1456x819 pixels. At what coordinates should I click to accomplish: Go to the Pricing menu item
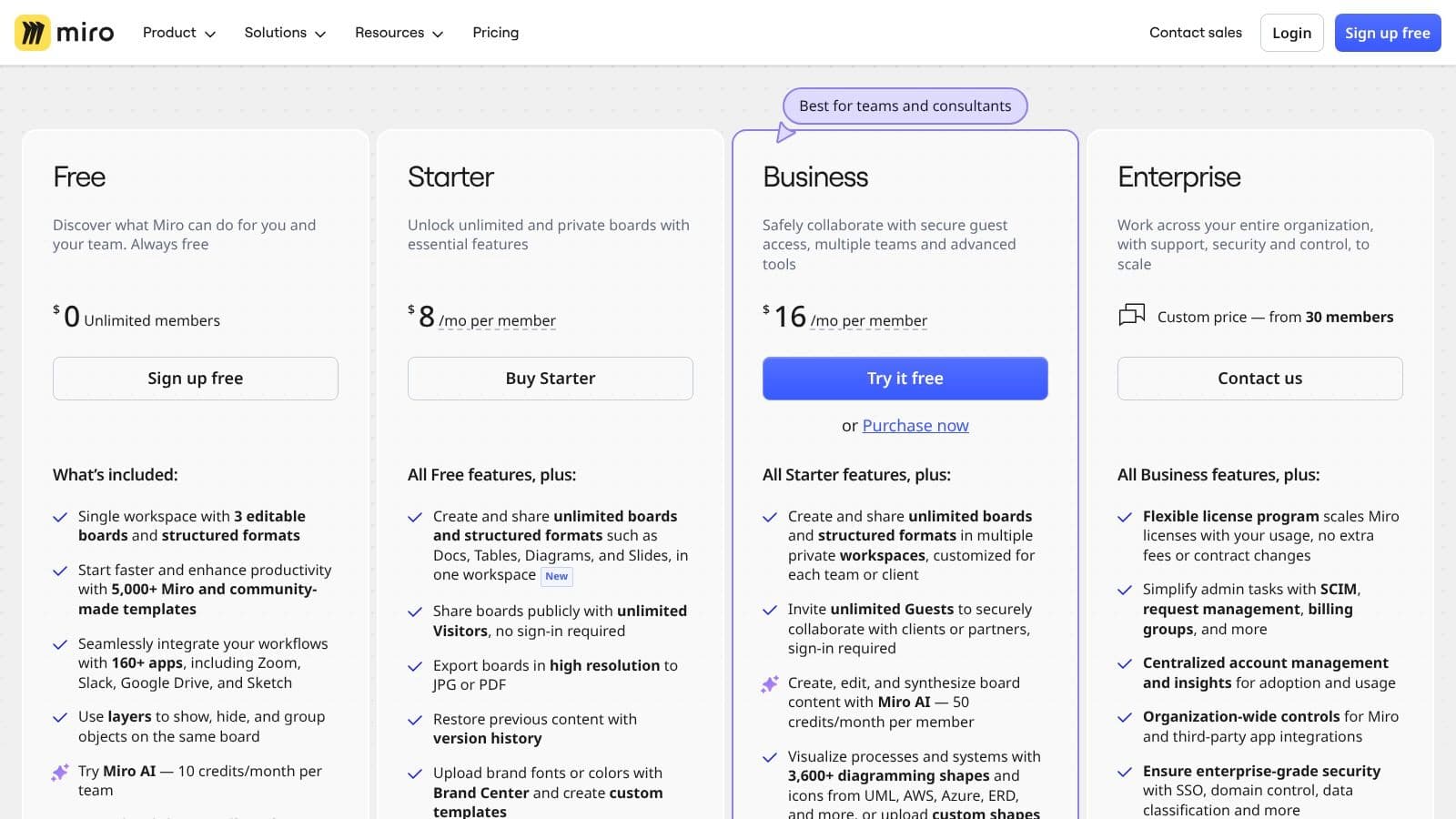click(495, 33)
